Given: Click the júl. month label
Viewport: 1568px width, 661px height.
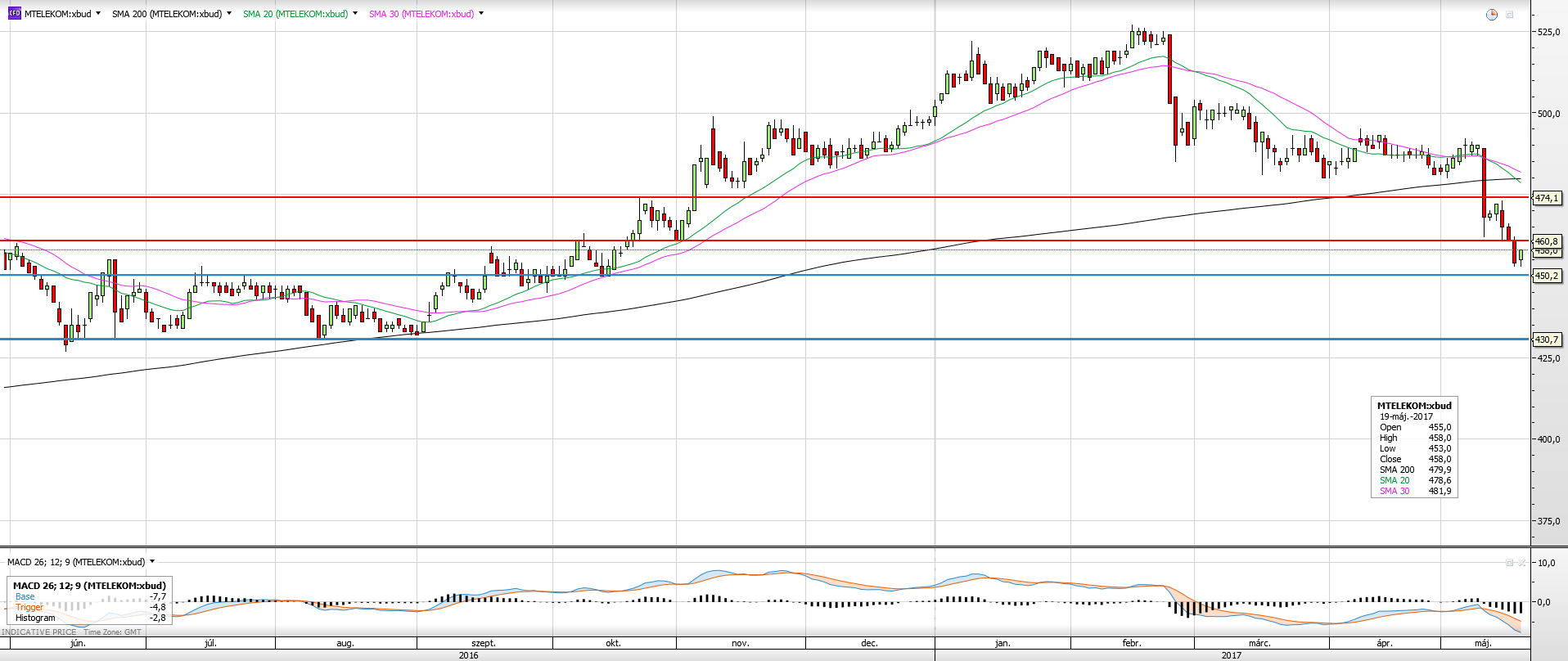Looking at the screenshot, I should pyautogui.click(x=210, y=643).
